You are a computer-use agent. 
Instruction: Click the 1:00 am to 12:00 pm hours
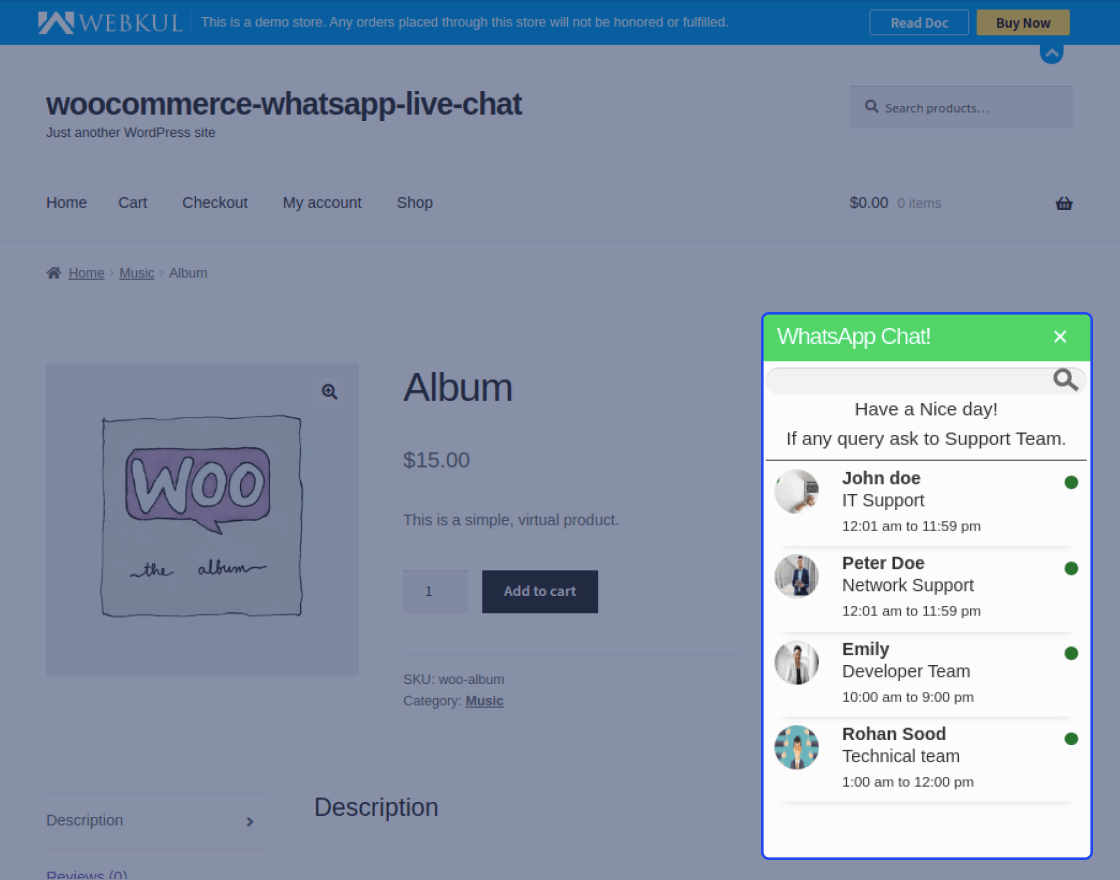908,782
